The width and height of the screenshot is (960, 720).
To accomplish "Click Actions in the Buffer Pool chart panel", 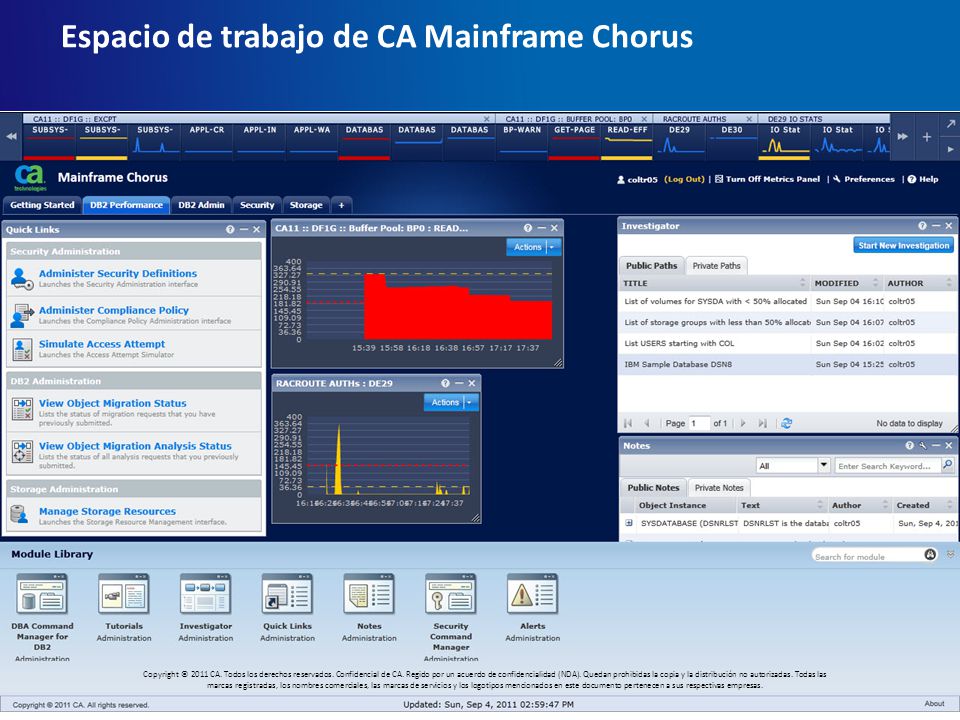I will (x=527, y=247).
